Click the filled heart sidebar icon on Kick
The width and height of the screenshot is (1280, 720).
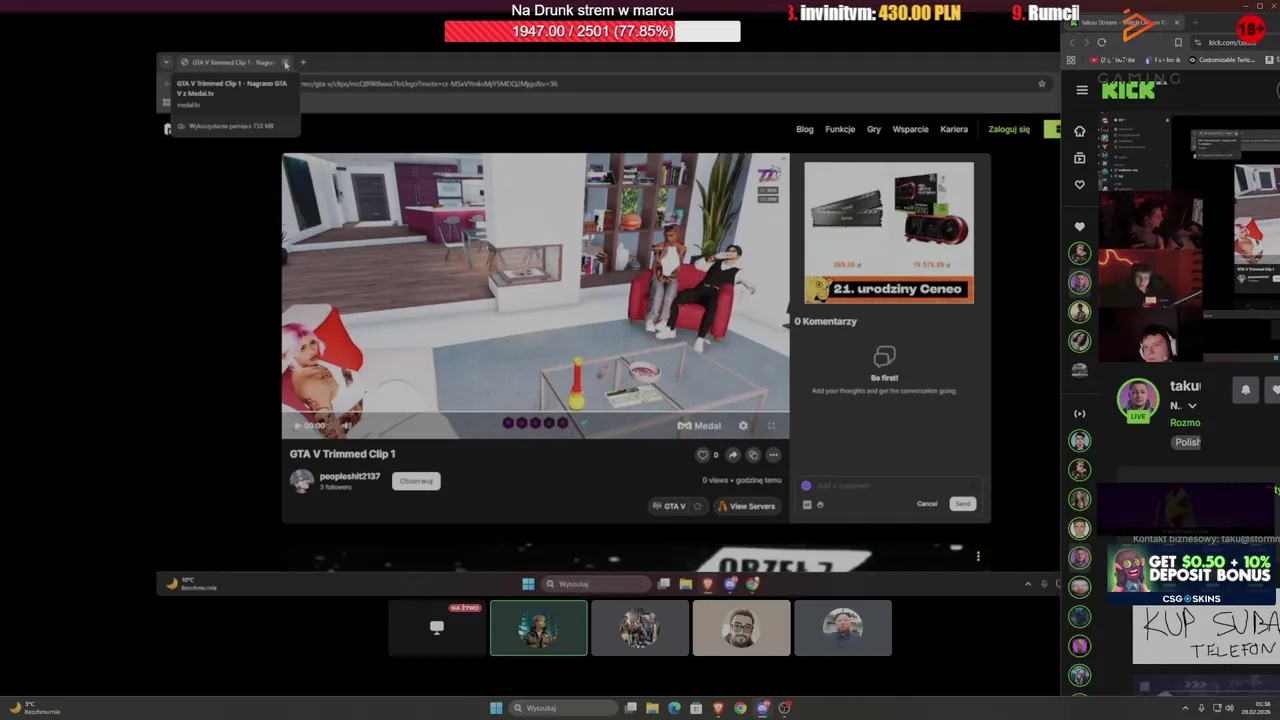point(1079,227)
